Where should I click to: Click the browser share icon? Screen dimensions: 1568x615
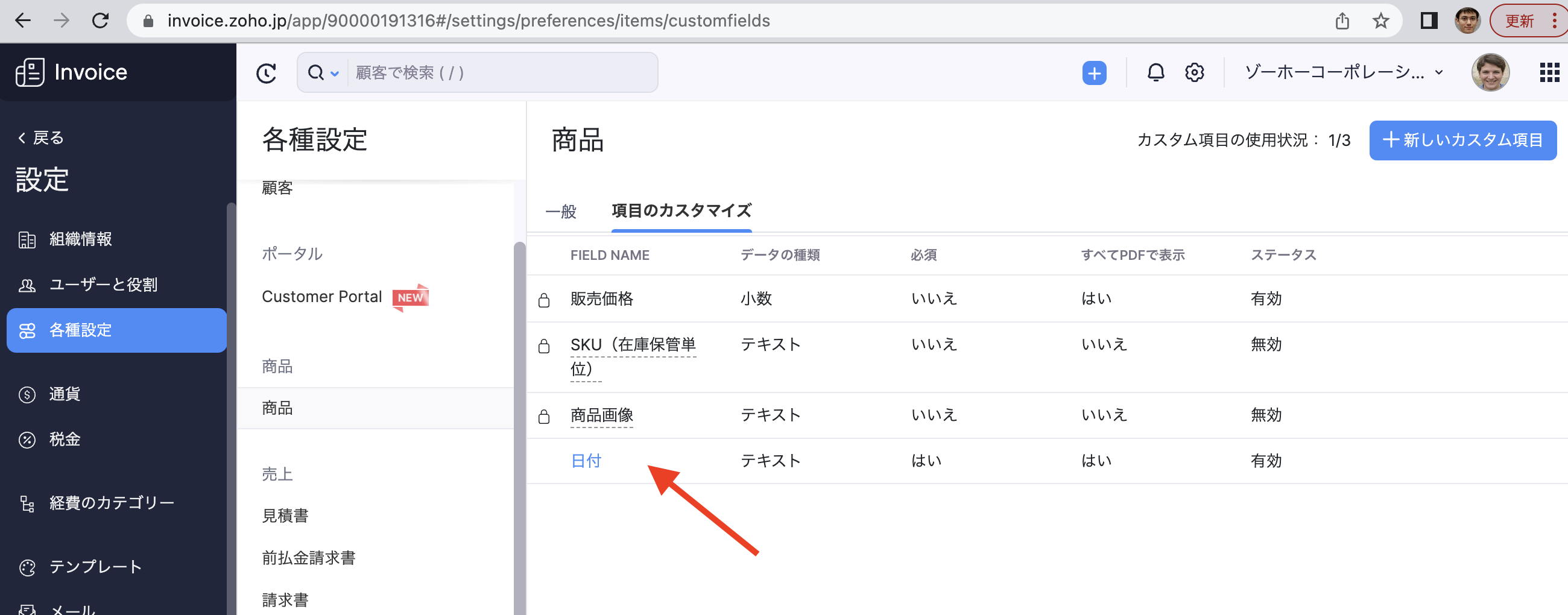(x=1342, y=21)
